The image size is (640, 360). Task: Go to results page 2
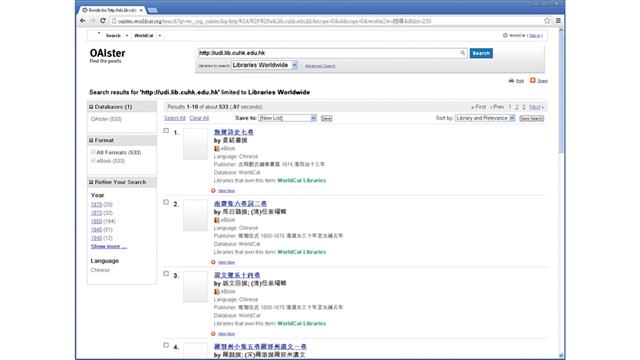click(x=517, y=107)
